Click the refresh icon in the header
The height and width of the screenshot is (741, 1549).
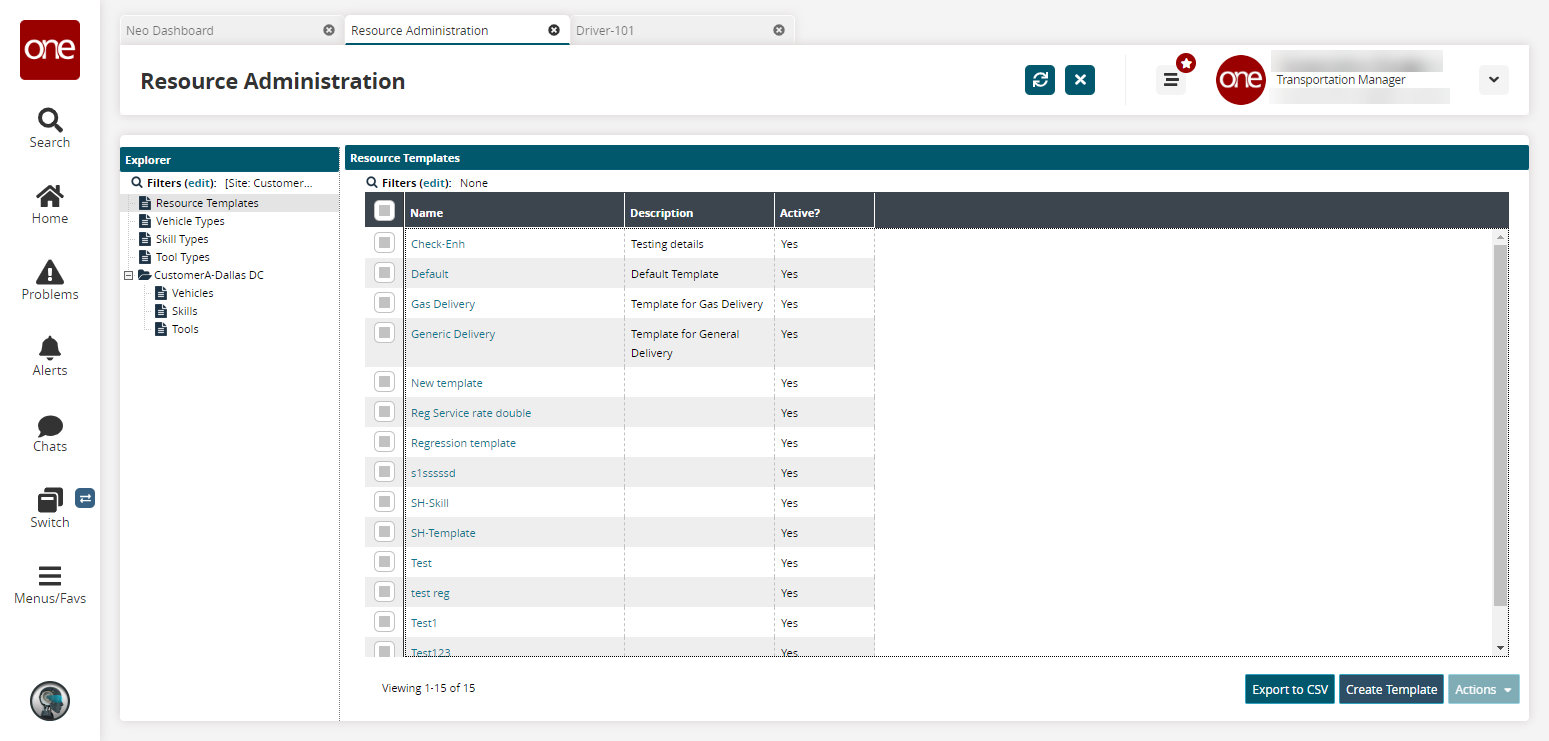[x=1040, y=80]
